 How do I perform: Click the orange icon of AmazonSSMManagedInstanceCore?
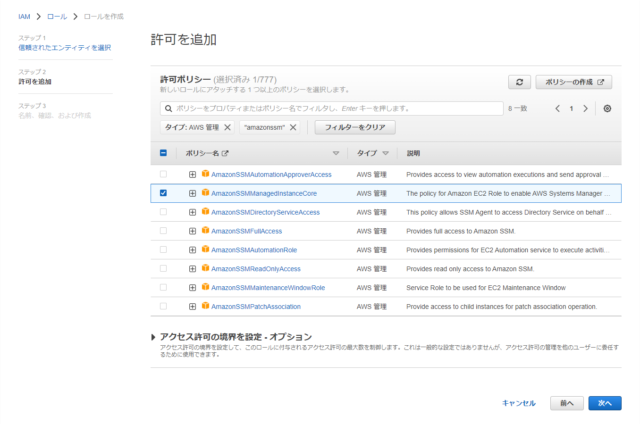tap(205, 193)
